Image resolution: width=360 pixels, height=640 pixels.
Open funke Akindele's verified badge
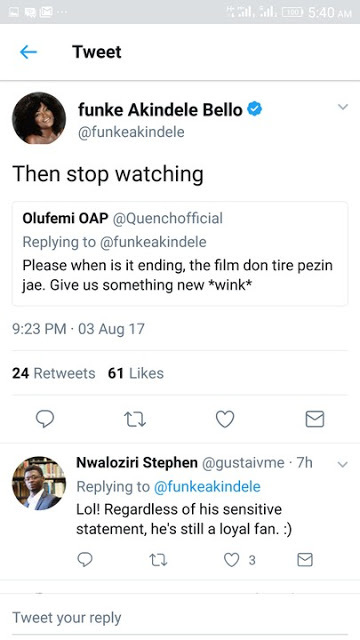pos(255,109)
